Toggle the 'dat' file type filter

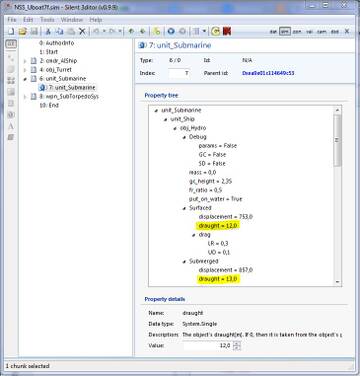(x=273, y=32)
